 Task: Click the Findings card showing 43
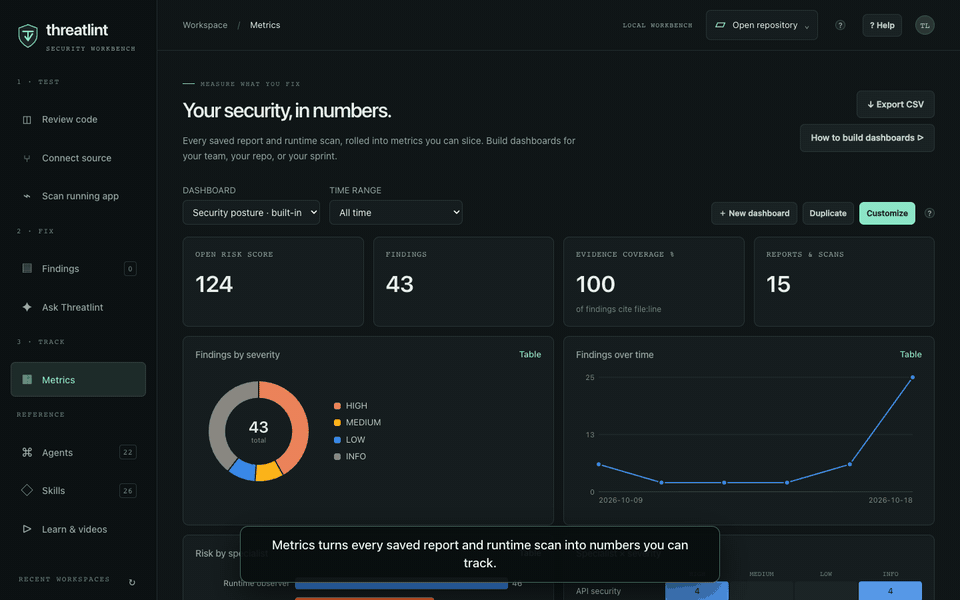coord(463,282)
